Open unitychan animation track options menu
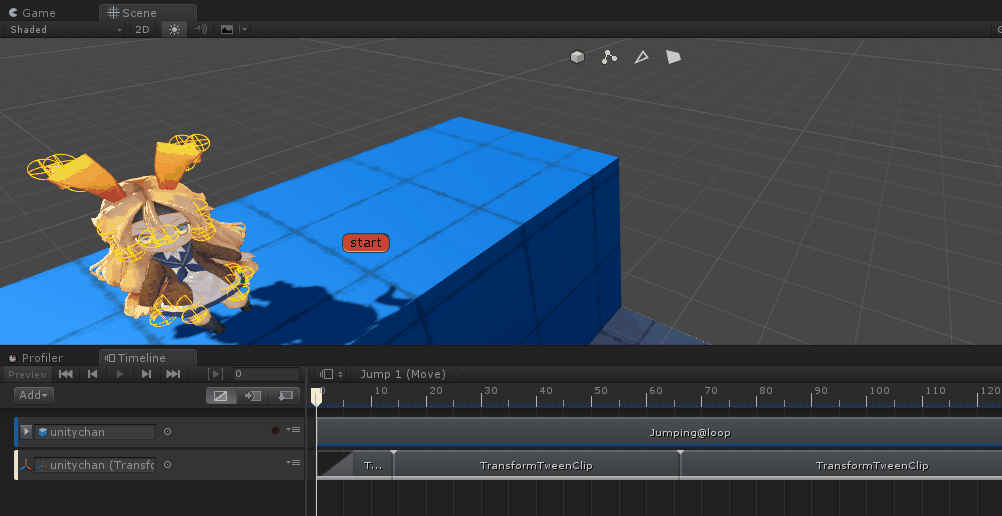Image resolution: width=1002 pixels, height=516 pixels. tap(293, 430)
